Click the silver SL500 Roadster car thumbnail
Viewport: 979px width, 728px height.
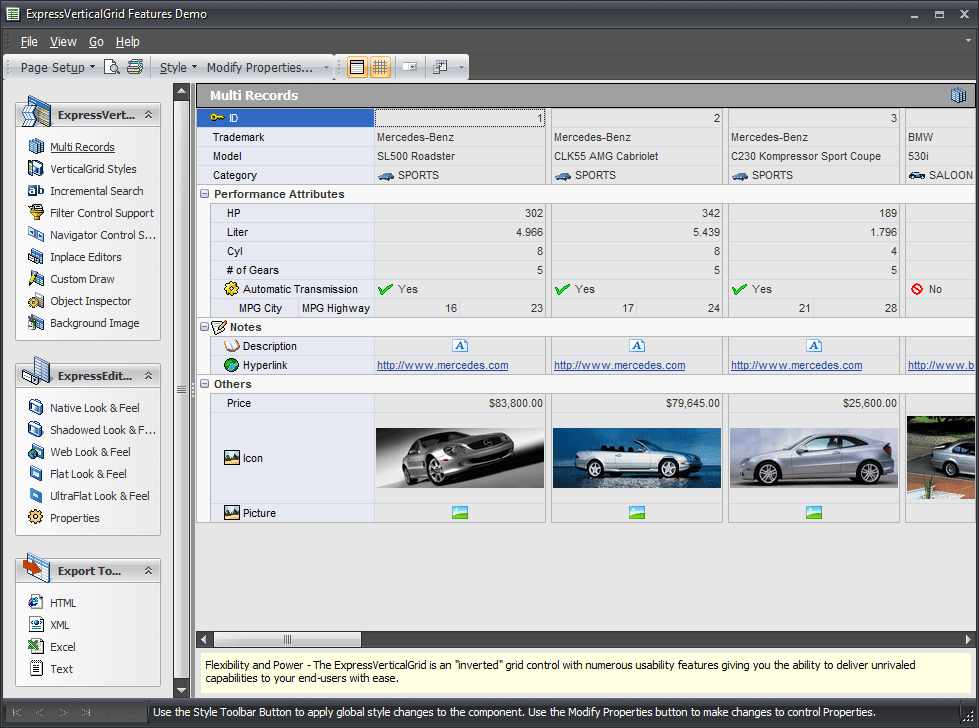(x=460, y=458)
